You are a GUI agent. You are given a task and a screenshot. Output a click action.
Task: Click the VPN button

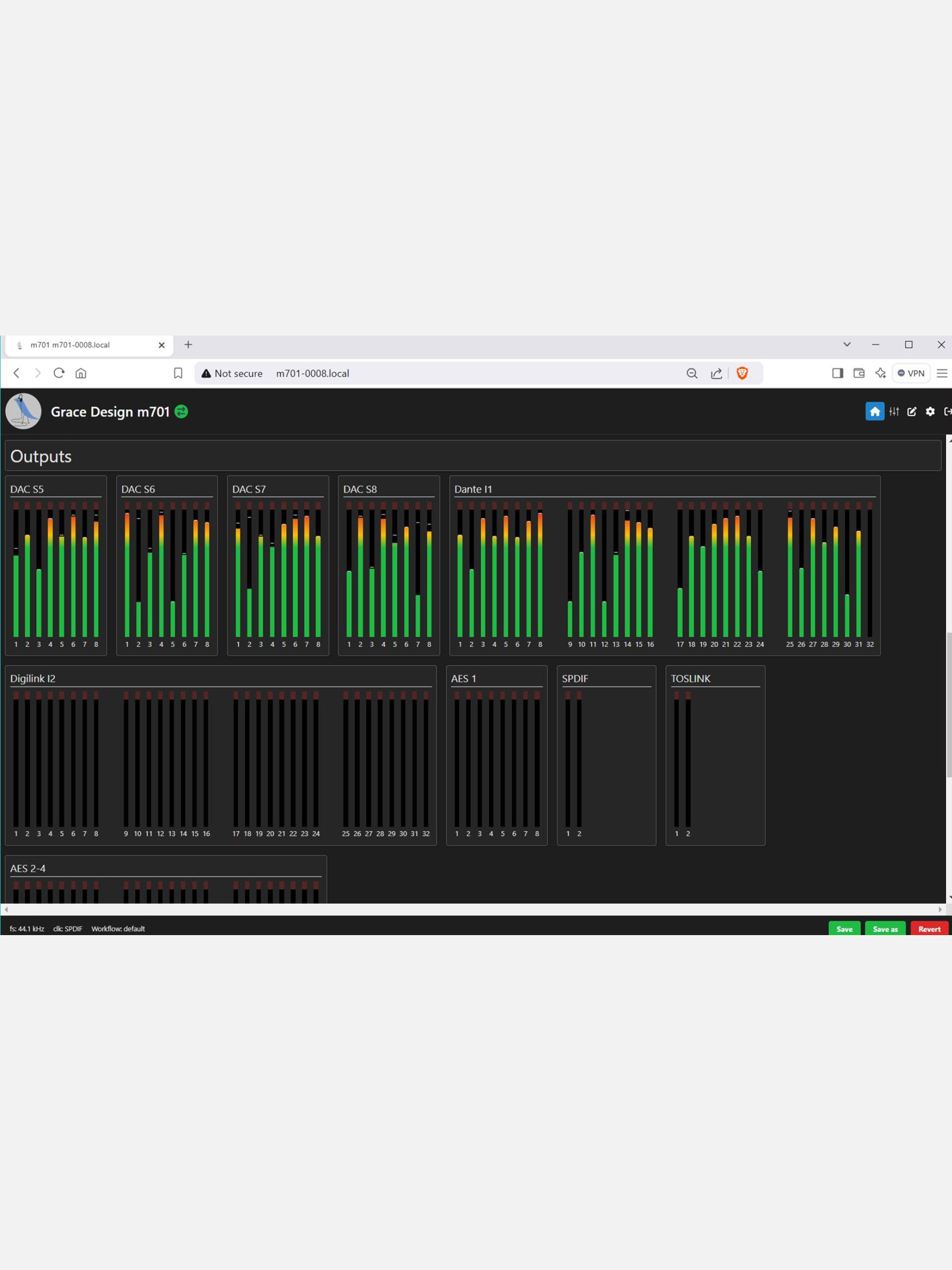tap(911, 373)
